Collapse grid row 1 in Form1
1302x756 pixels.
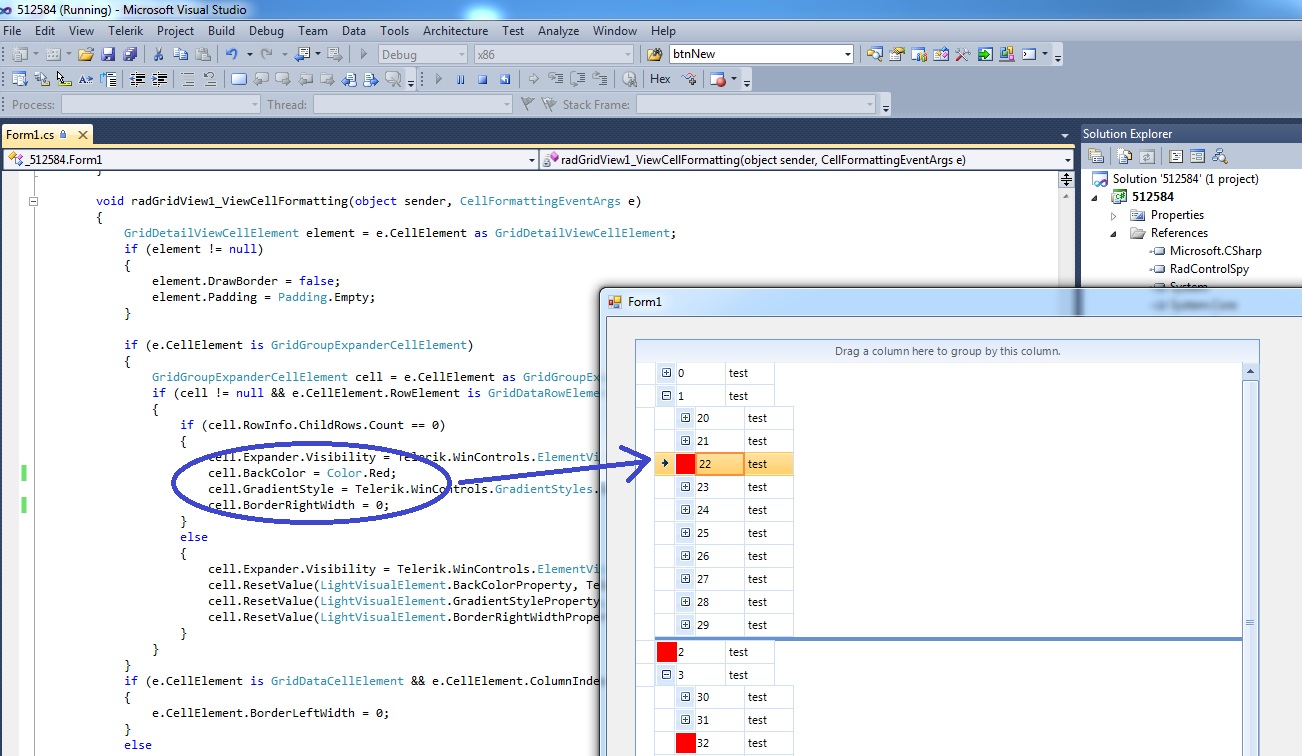pyautogui.click(x=666, y=396)
